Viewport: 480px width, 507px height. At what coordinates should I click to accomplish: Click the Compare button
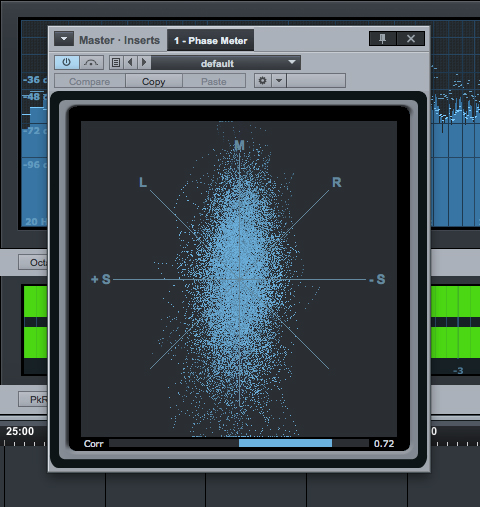[89, 81]
